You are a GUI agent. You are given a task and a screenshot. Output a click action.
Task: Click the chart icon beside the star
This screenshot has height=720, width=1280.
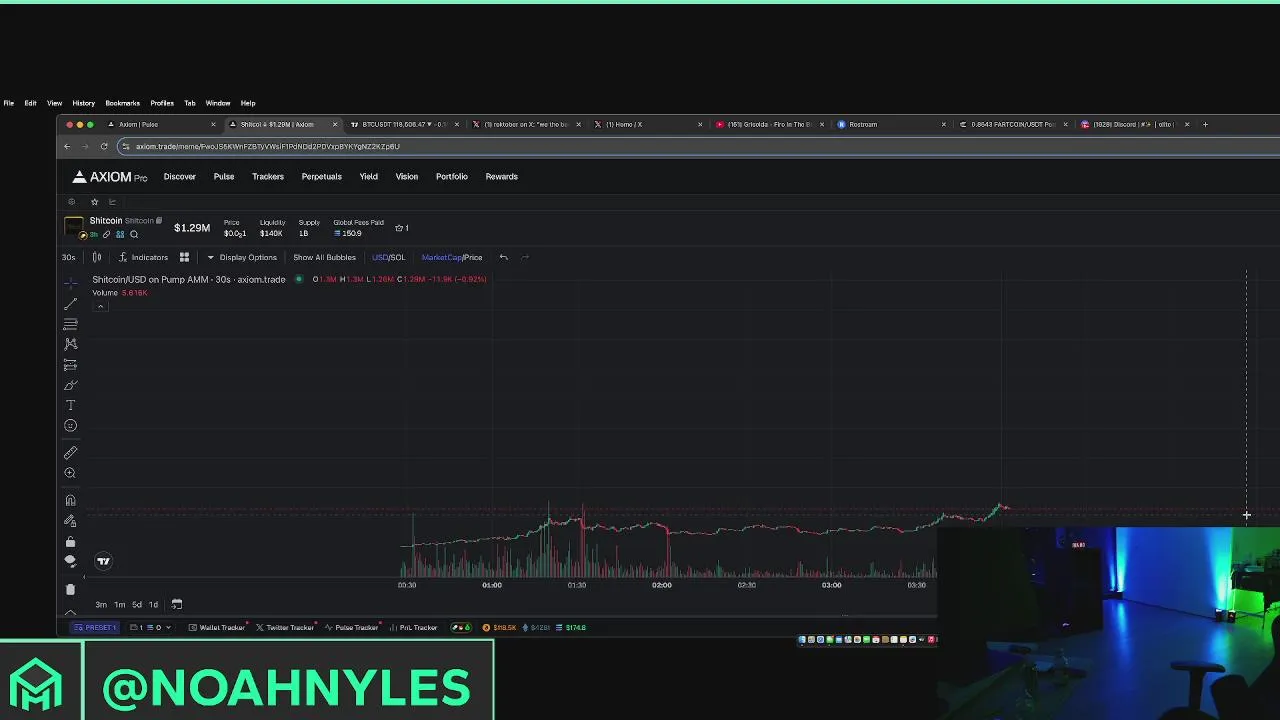(112, 202)
